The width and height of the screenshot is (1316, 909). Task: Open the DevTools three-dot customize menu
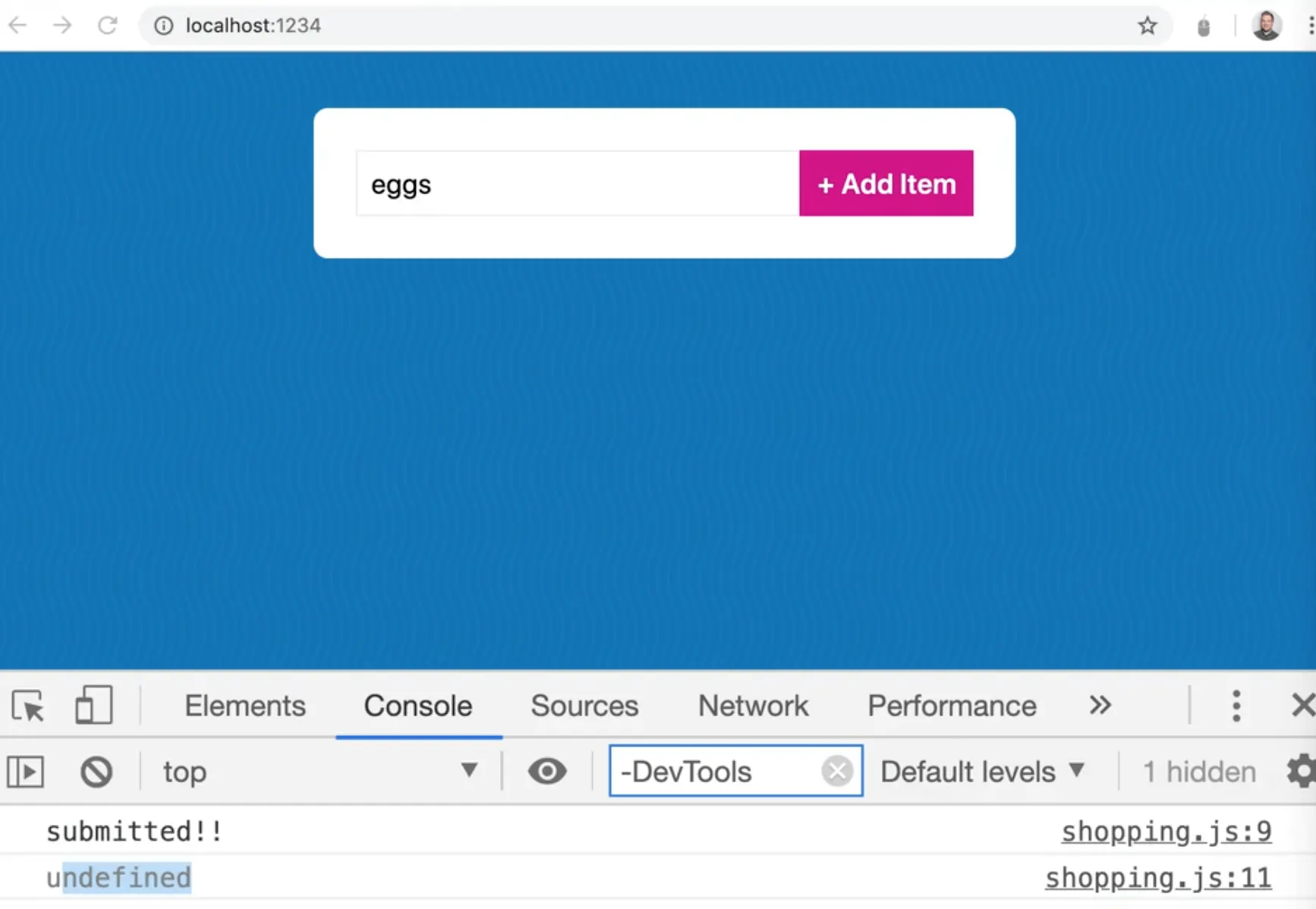click(x=1236, y=706)
